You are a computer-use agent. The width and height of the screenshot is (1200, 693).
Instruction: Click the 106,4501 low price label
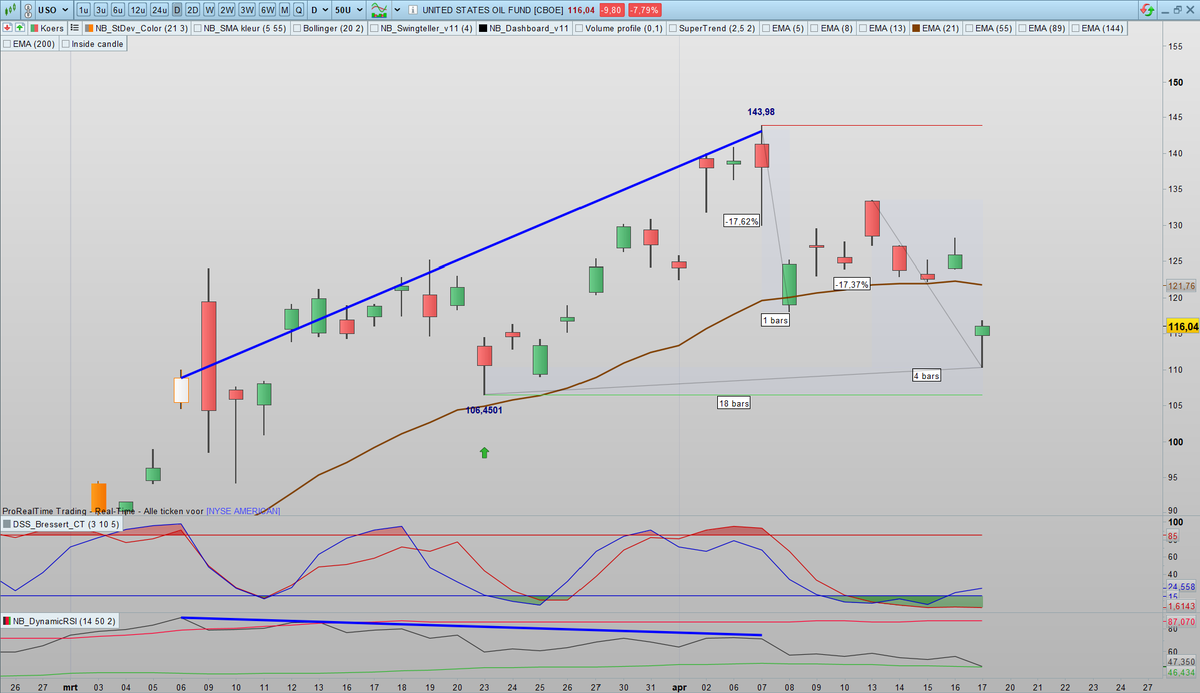(484, 410)
